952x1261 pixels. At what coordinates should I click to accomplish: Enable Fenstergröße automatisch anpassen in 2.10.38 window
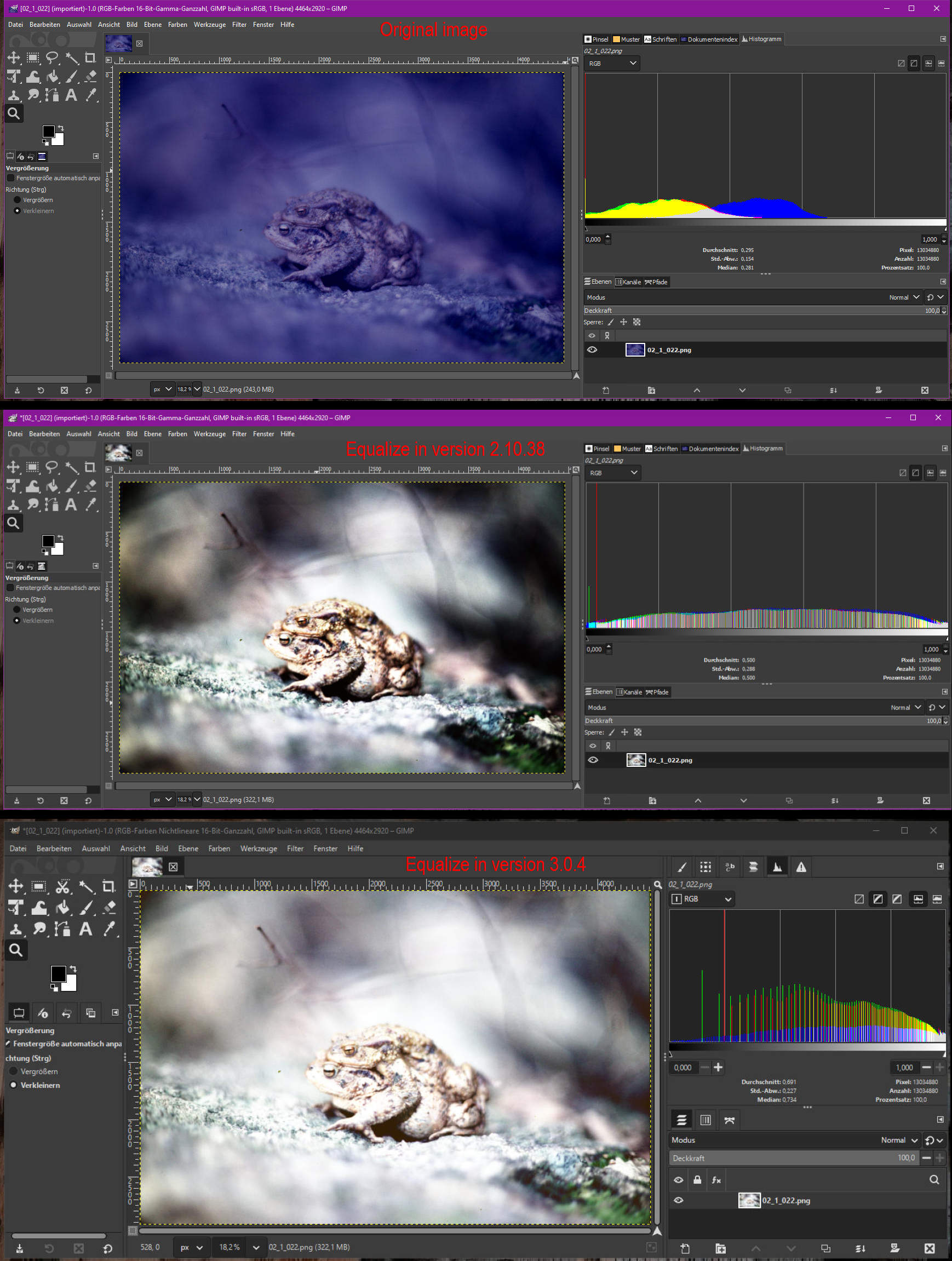[x=10, y=588]
